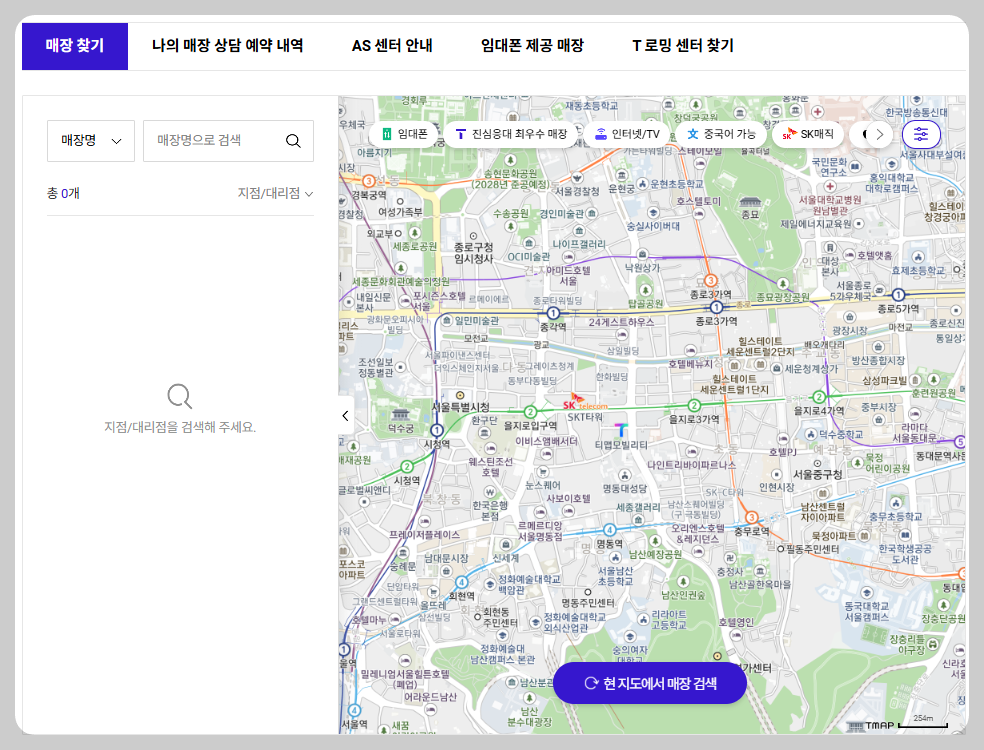
Task: Click the magnifier search icon
Action: coord(293,141)
